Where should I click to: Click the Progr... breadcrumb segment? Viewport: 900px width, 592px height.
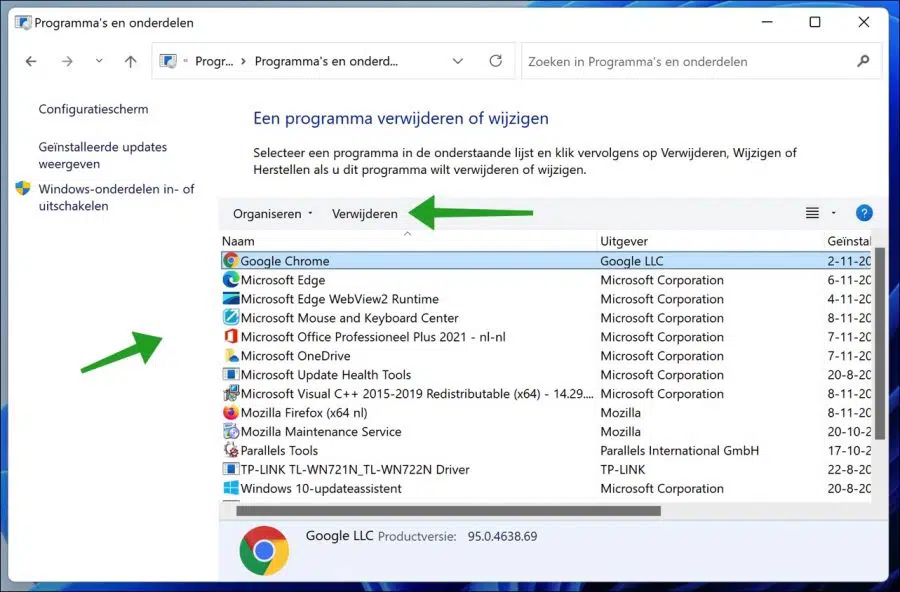214,61
